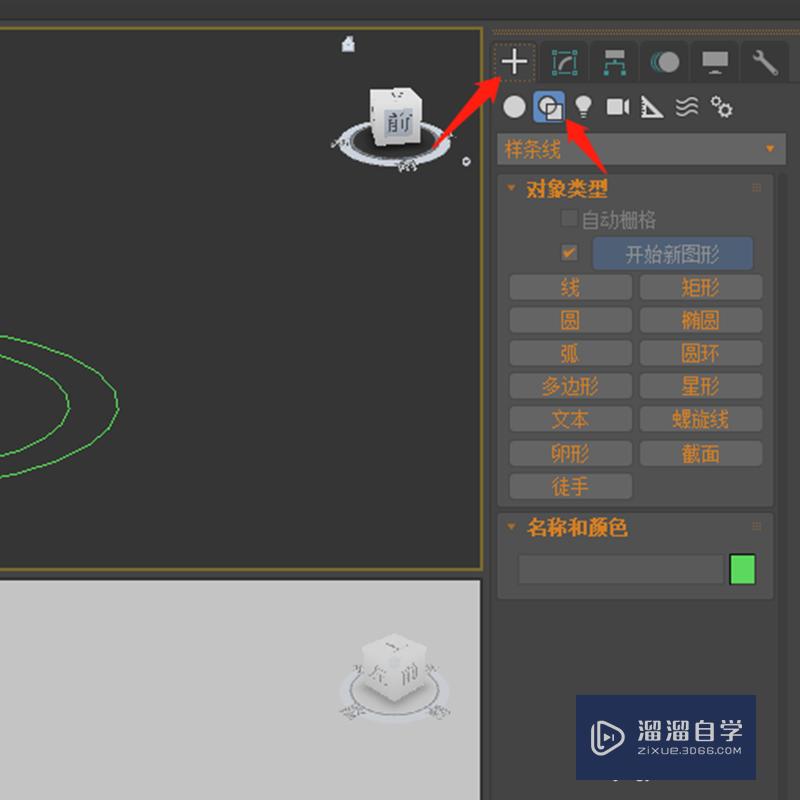Click the 螺旋线 creation button
The width and height of the screenshot is (800, 800).
701,419
